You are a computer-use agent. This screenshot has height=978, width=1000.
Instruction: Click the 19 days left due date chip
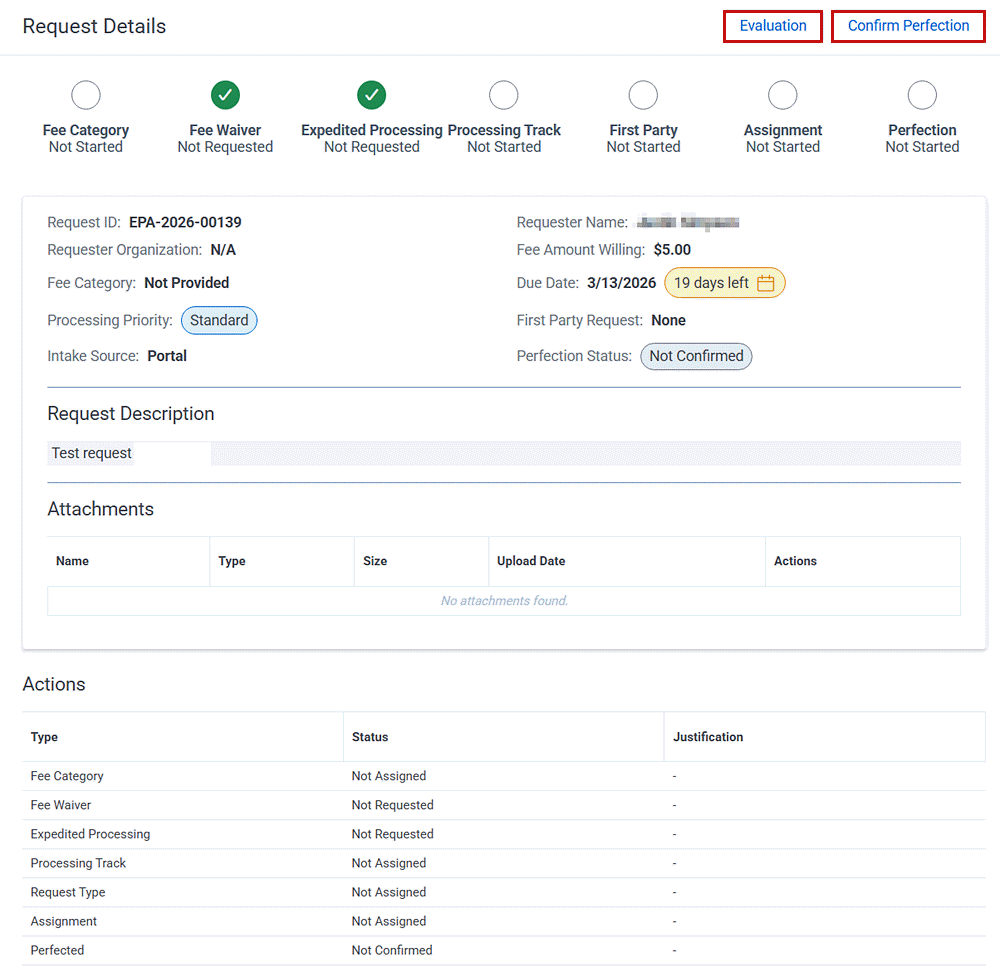click(714, 283)
